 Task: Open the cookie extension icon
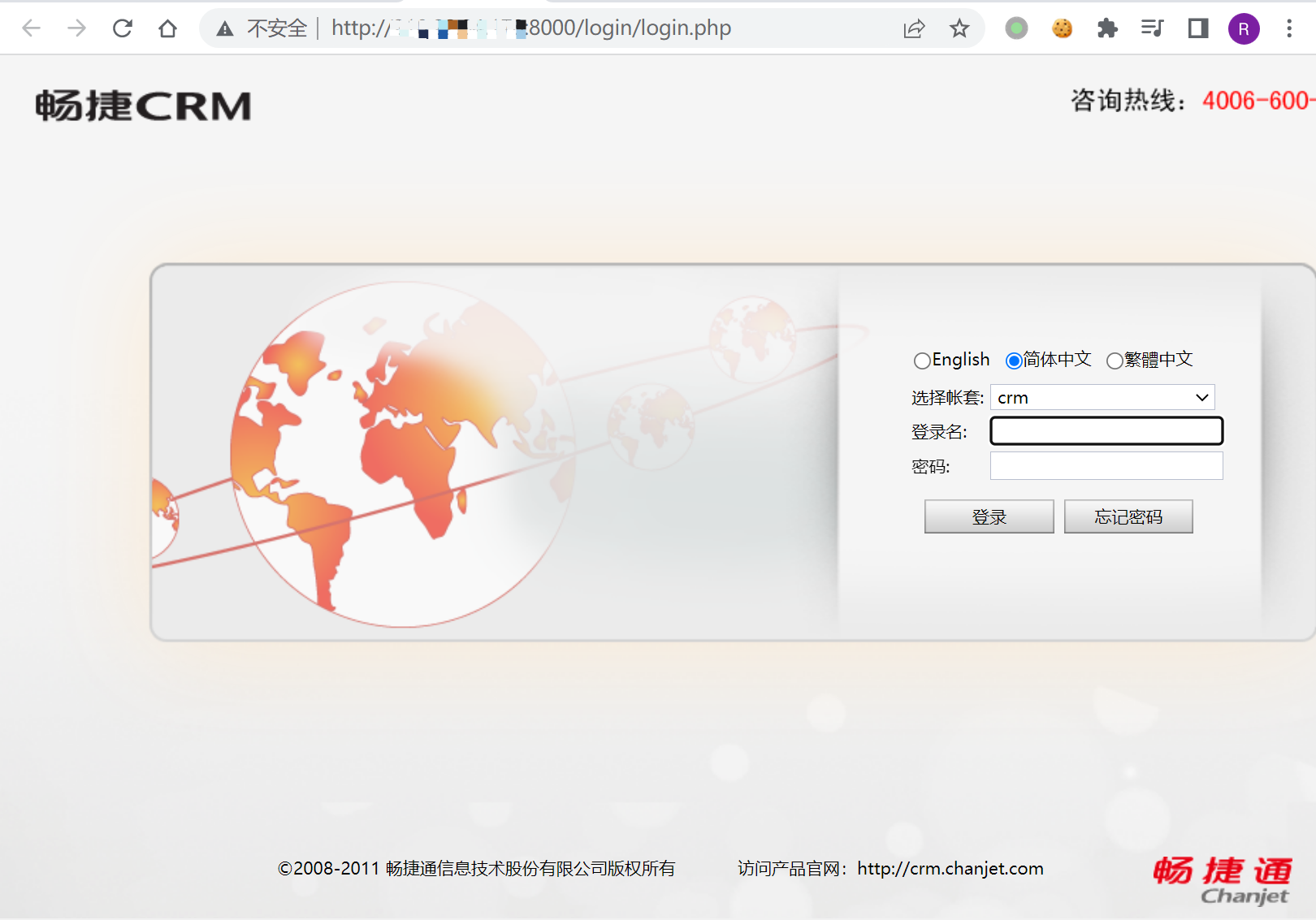click(x=1062, y=28)
